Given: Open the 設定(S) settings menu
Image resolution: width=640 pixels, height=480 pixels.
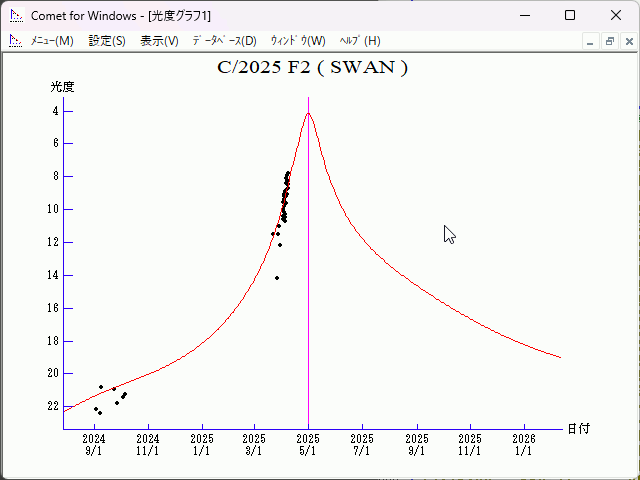Looking at the screenshot, I should 107,41.
